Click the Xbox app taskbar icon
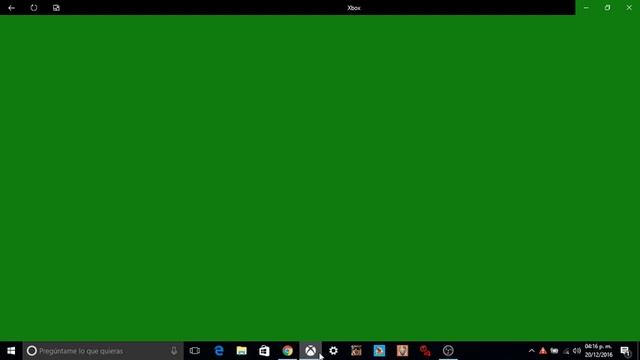The width and height of the screenshot is (640, 360). click(311, 351)
